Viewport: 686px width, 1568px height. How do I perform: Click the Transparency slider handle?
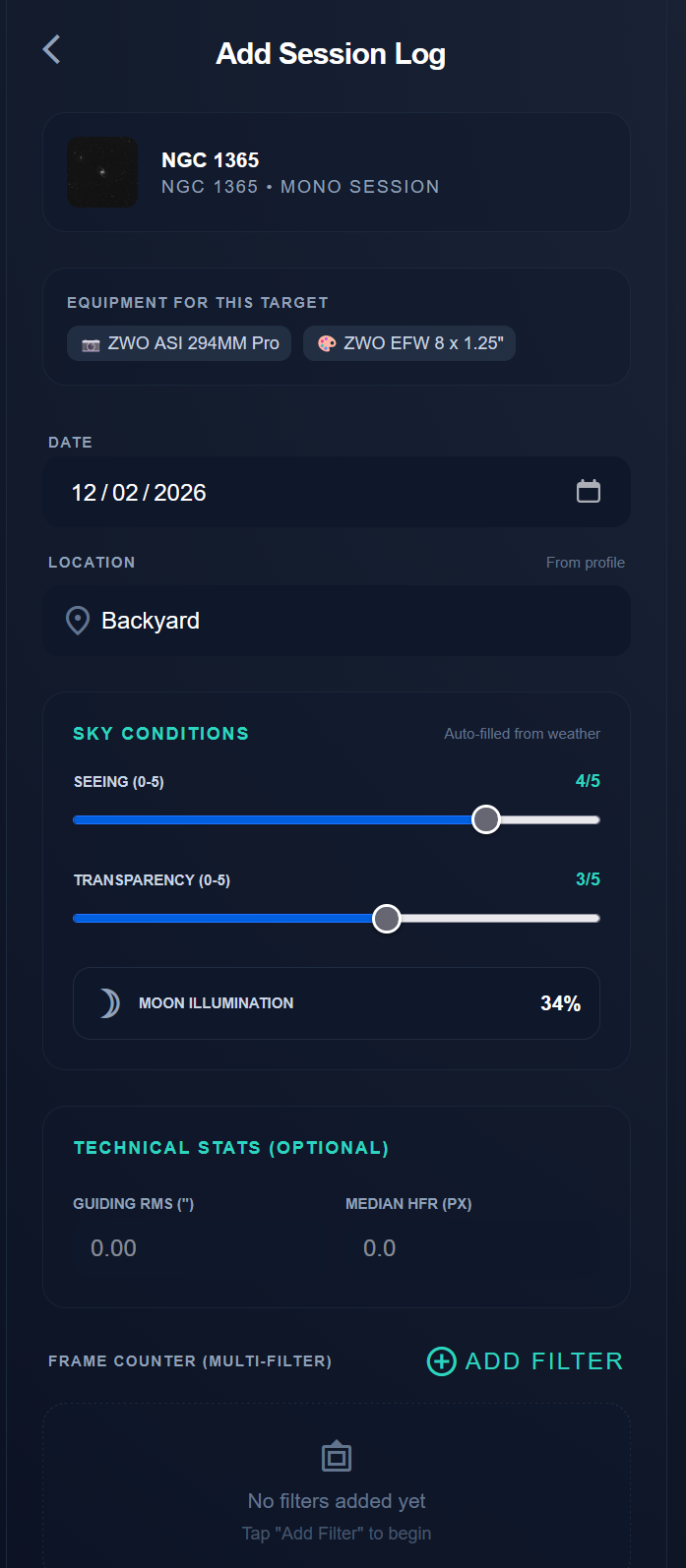387,919
